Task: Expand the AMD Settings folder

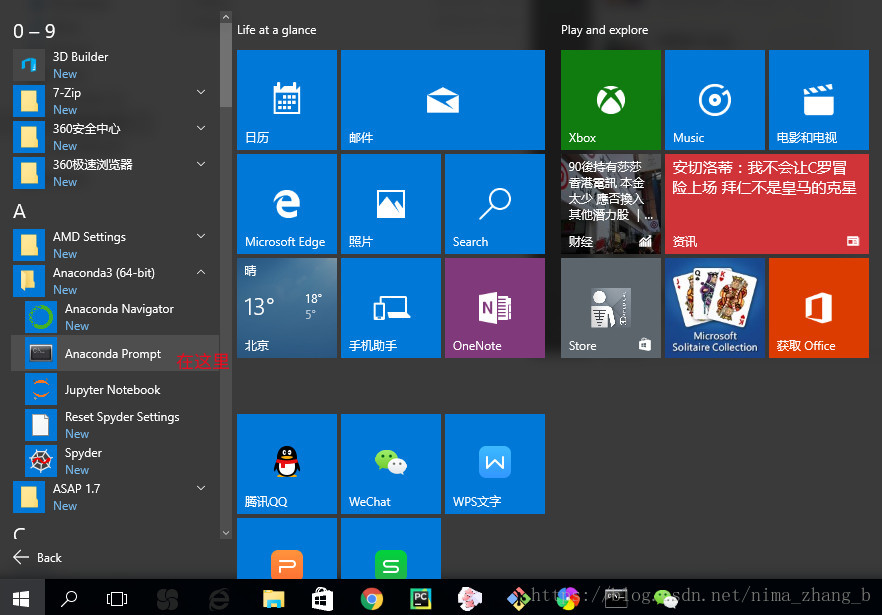Action: (201, 236)
